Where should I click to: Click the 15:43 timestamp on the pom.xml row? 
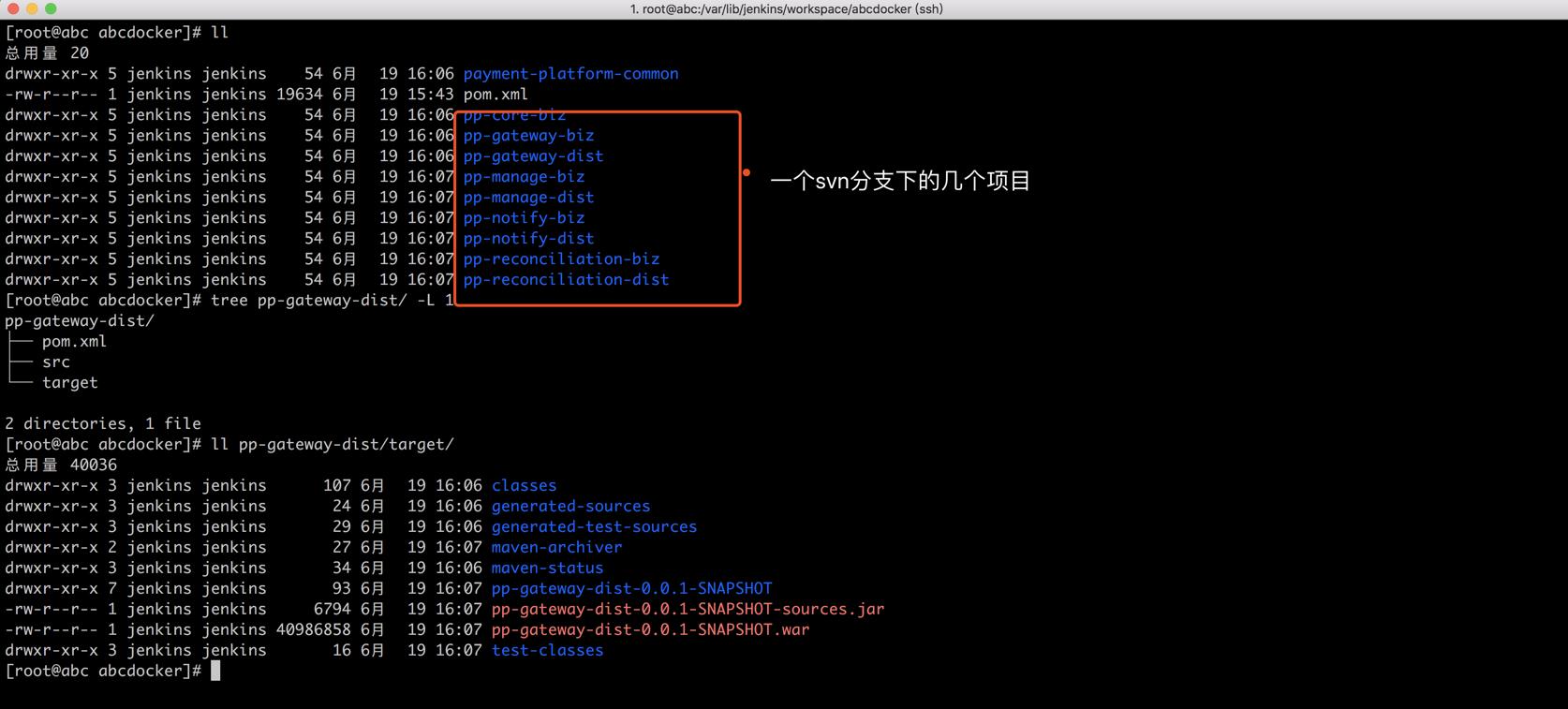(431, 94)
